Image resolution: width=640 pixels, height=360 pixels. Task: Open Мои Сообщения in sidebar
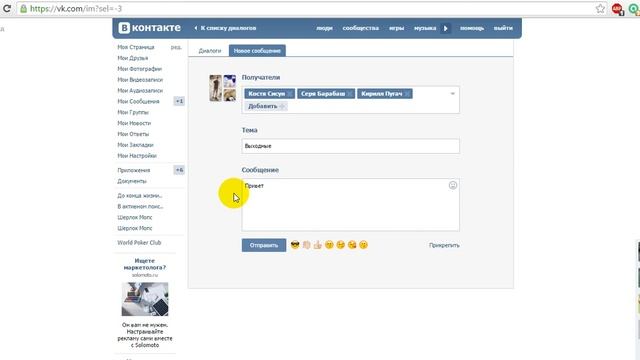[138, 101]
